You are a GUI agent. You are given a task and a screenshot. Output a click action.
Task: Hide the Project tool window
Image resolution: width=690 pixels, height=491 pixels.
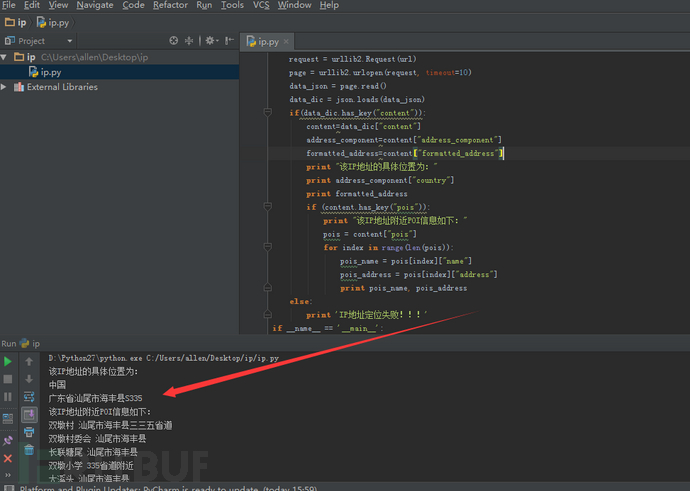pyautogui.click(x=229, y=41)
